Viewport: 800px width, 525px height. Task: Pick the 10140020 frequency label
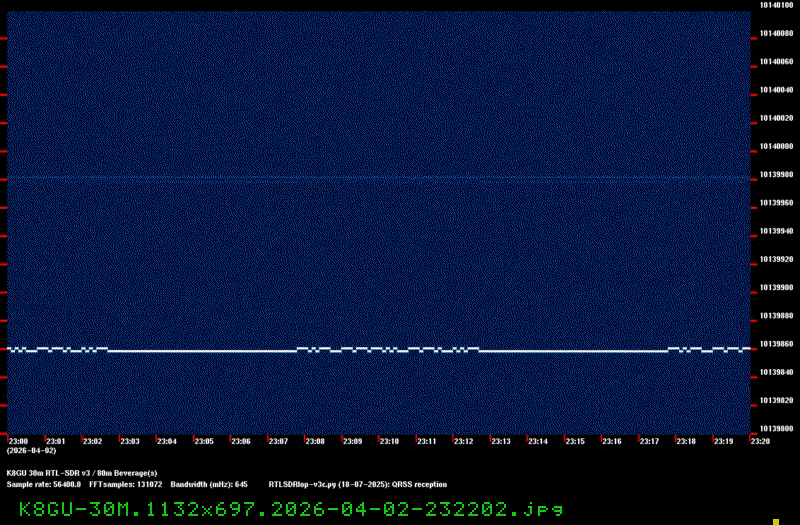pos(777,118)
